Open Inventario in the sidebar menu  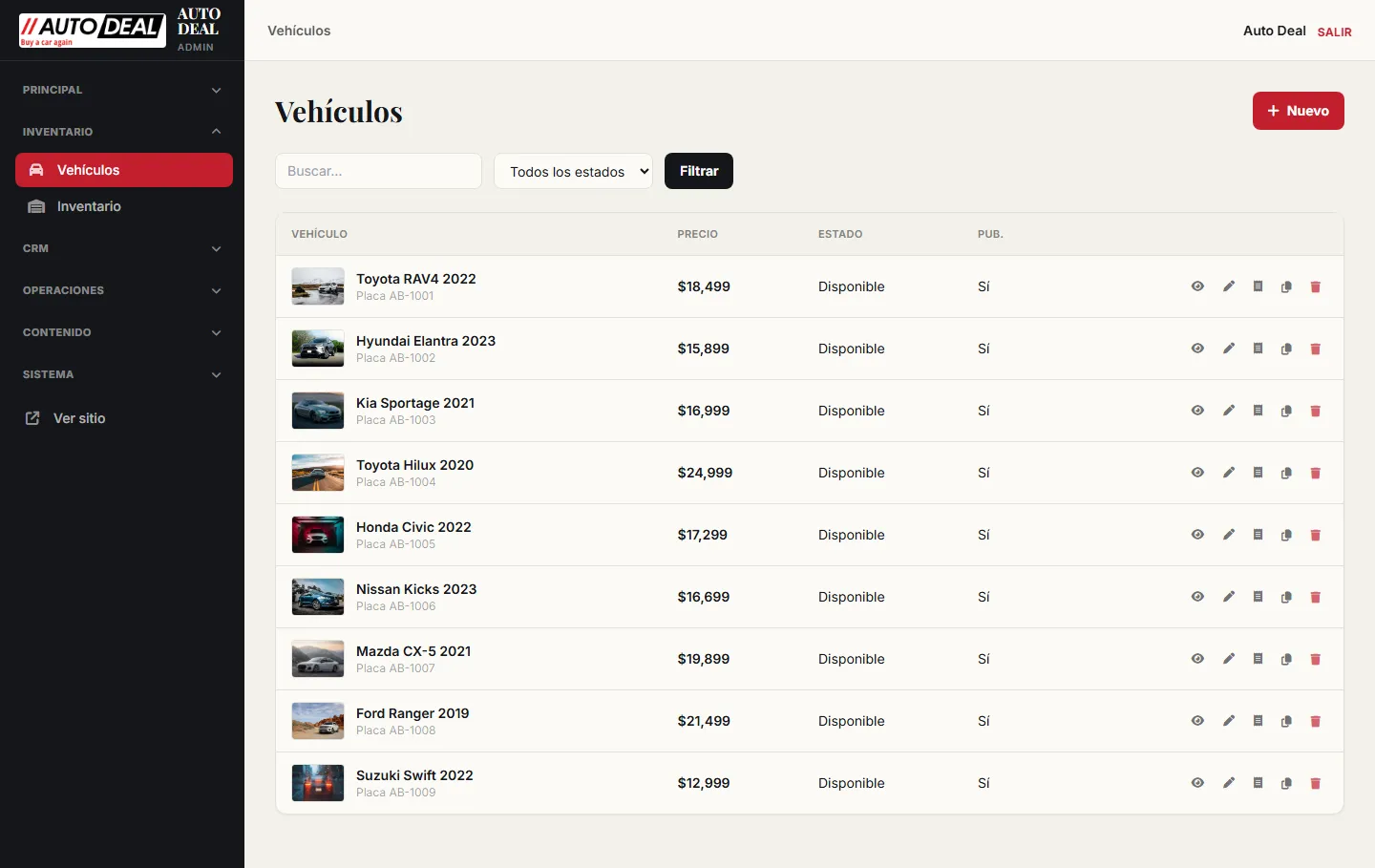[124, 206]
